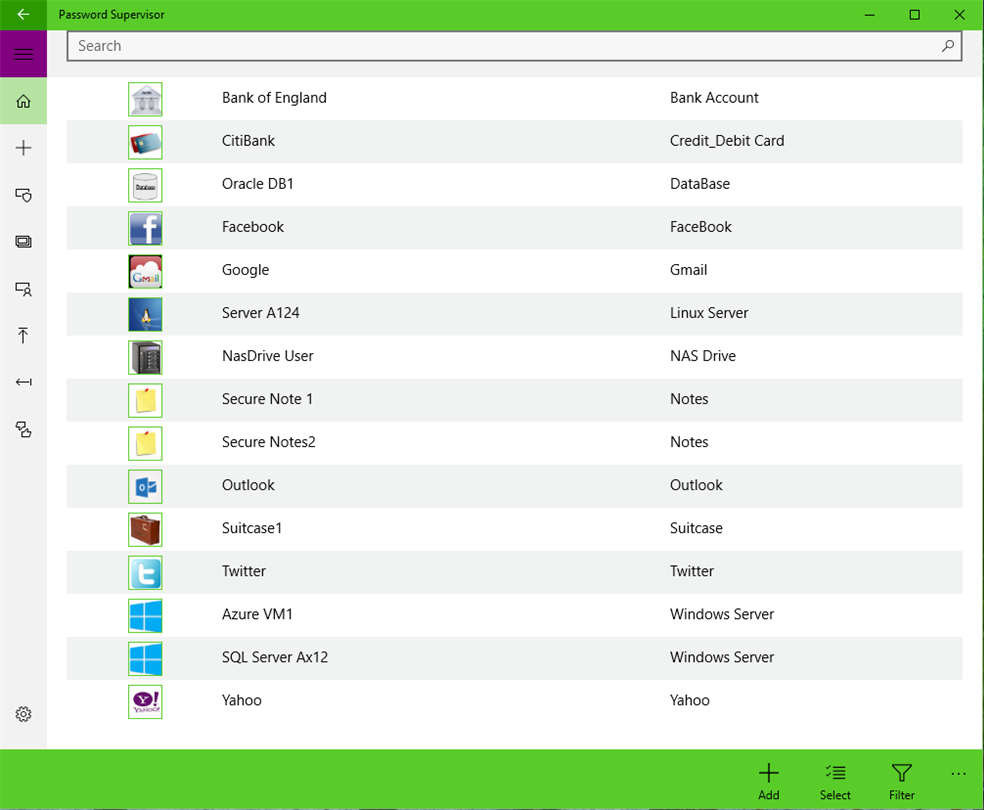
Task: Click the search magnifier icon
Action: click(948, 46)
